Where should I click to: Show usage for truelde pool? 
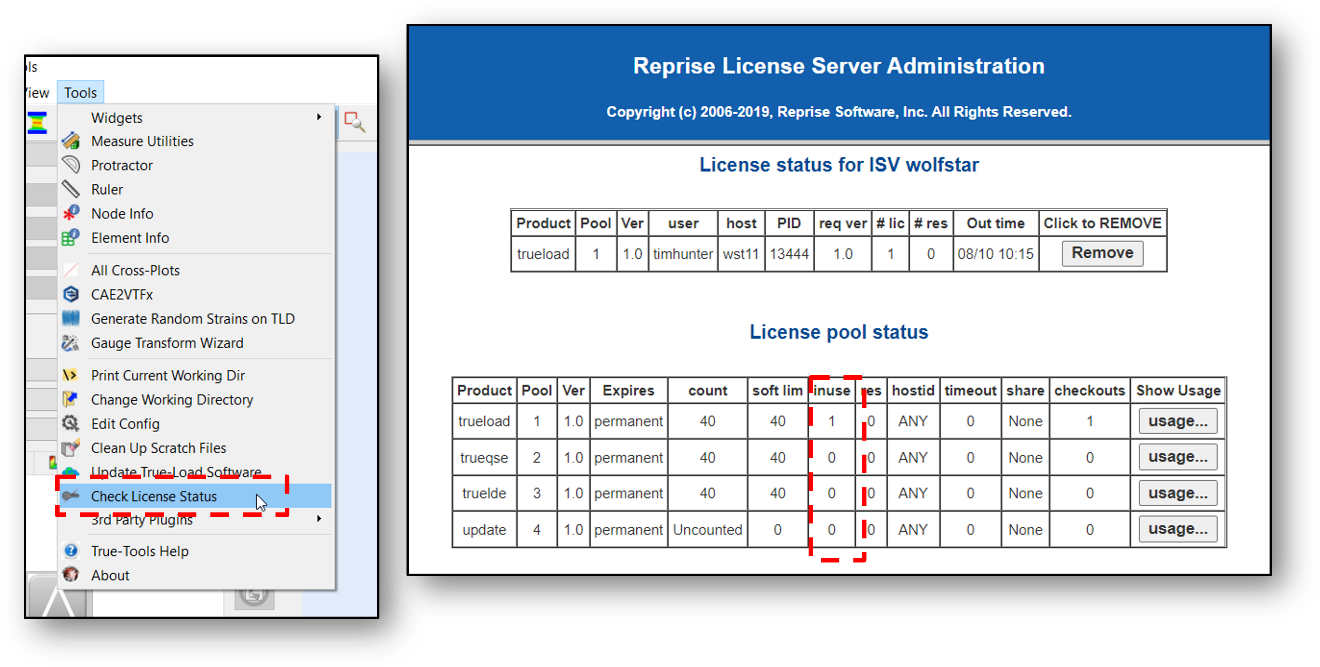[x=1178, y=493]
